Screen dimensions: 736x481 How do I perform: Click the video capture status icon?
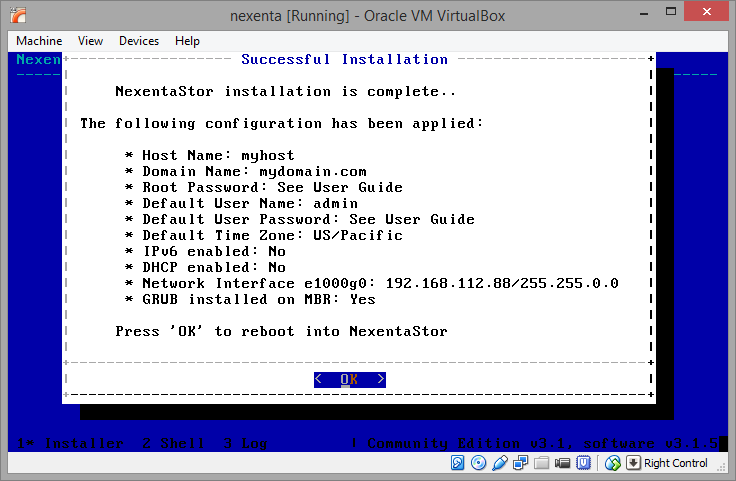(562, 463)
